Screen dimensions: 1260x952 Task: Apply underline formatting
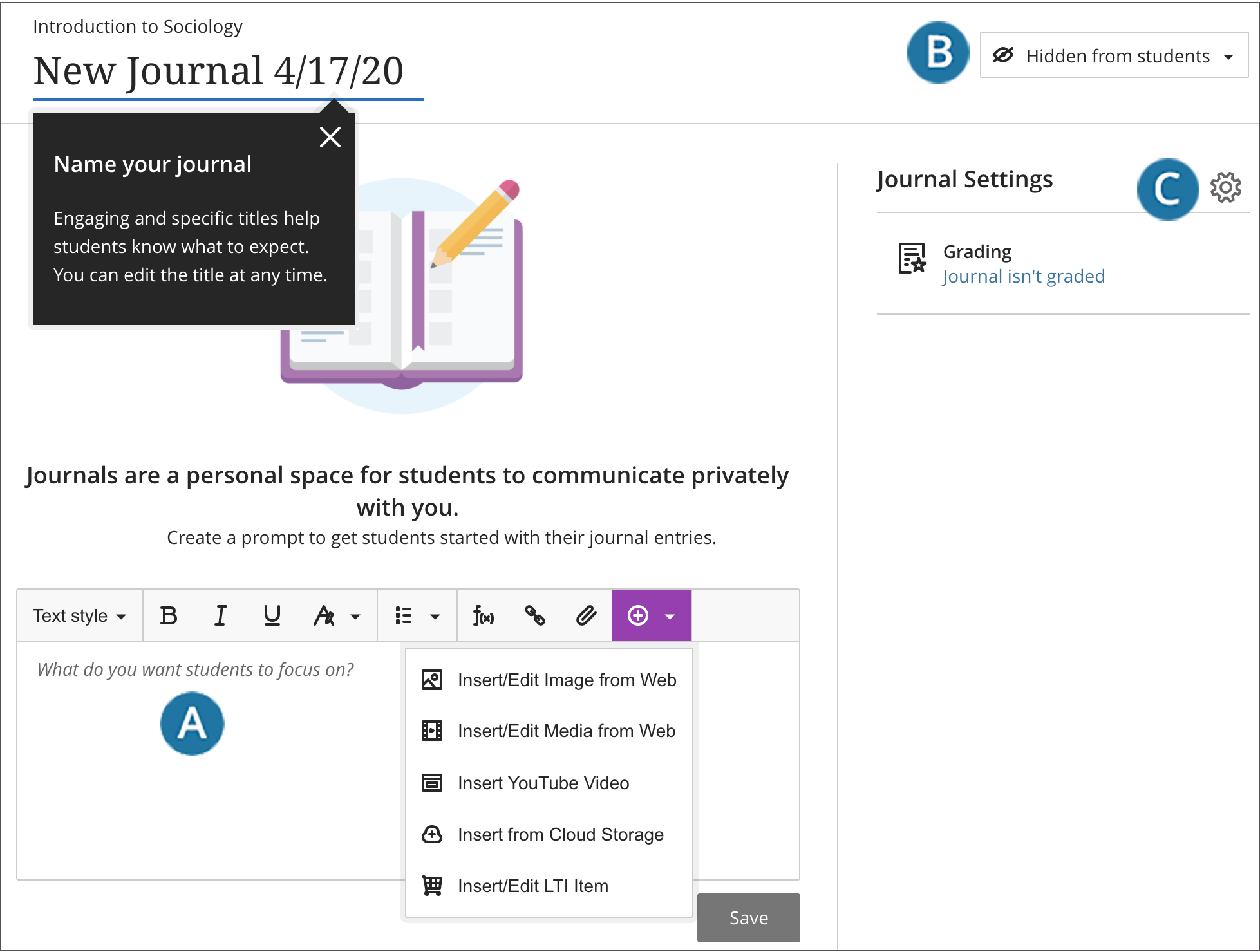[272, 616]
